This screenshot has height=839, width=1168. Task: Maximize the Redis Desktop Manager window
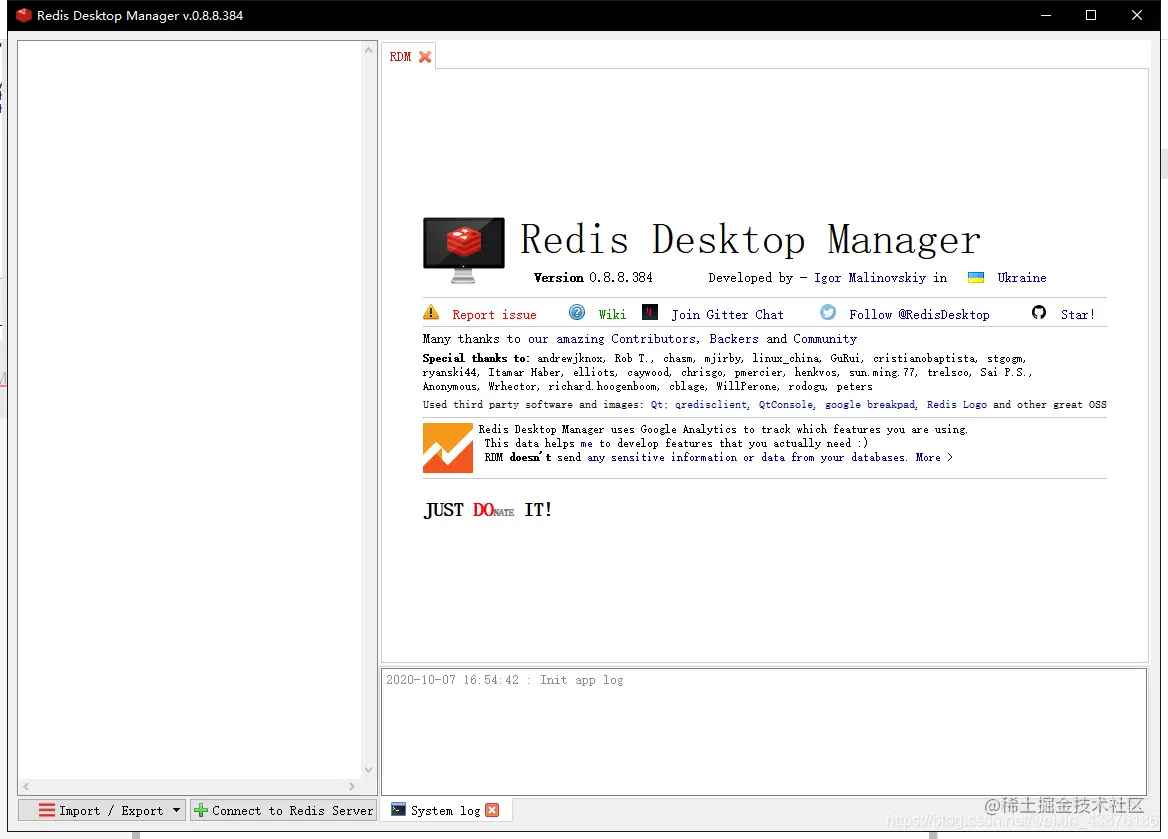pyautogui.click(x=1091, y=15)
